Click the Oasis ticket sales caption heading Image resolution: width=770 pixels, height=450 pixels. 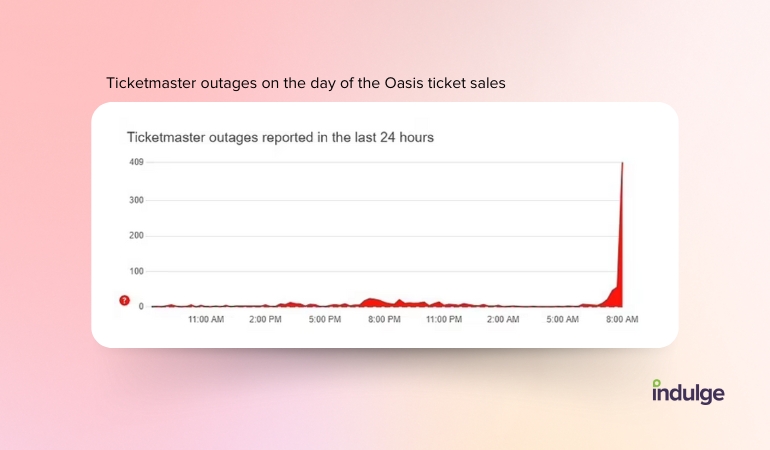point(306,83)
